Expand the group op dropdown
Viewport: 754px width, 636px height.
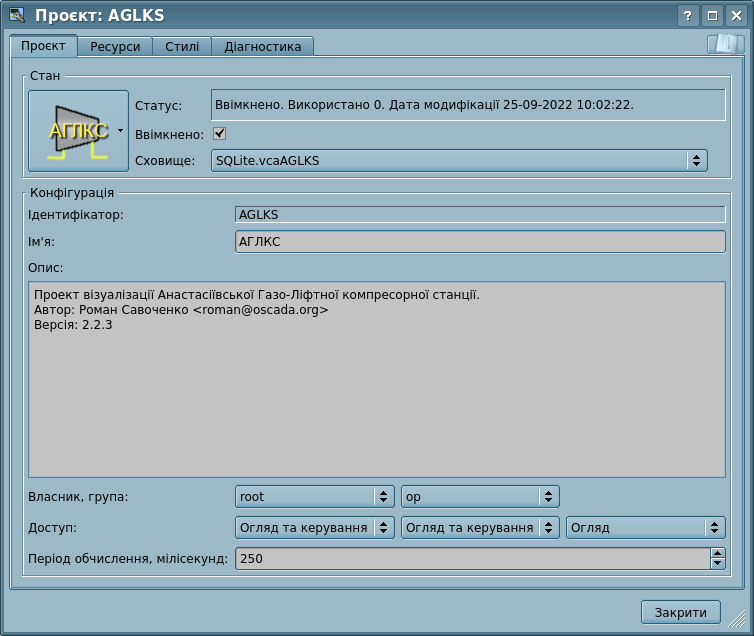point(479,496)
